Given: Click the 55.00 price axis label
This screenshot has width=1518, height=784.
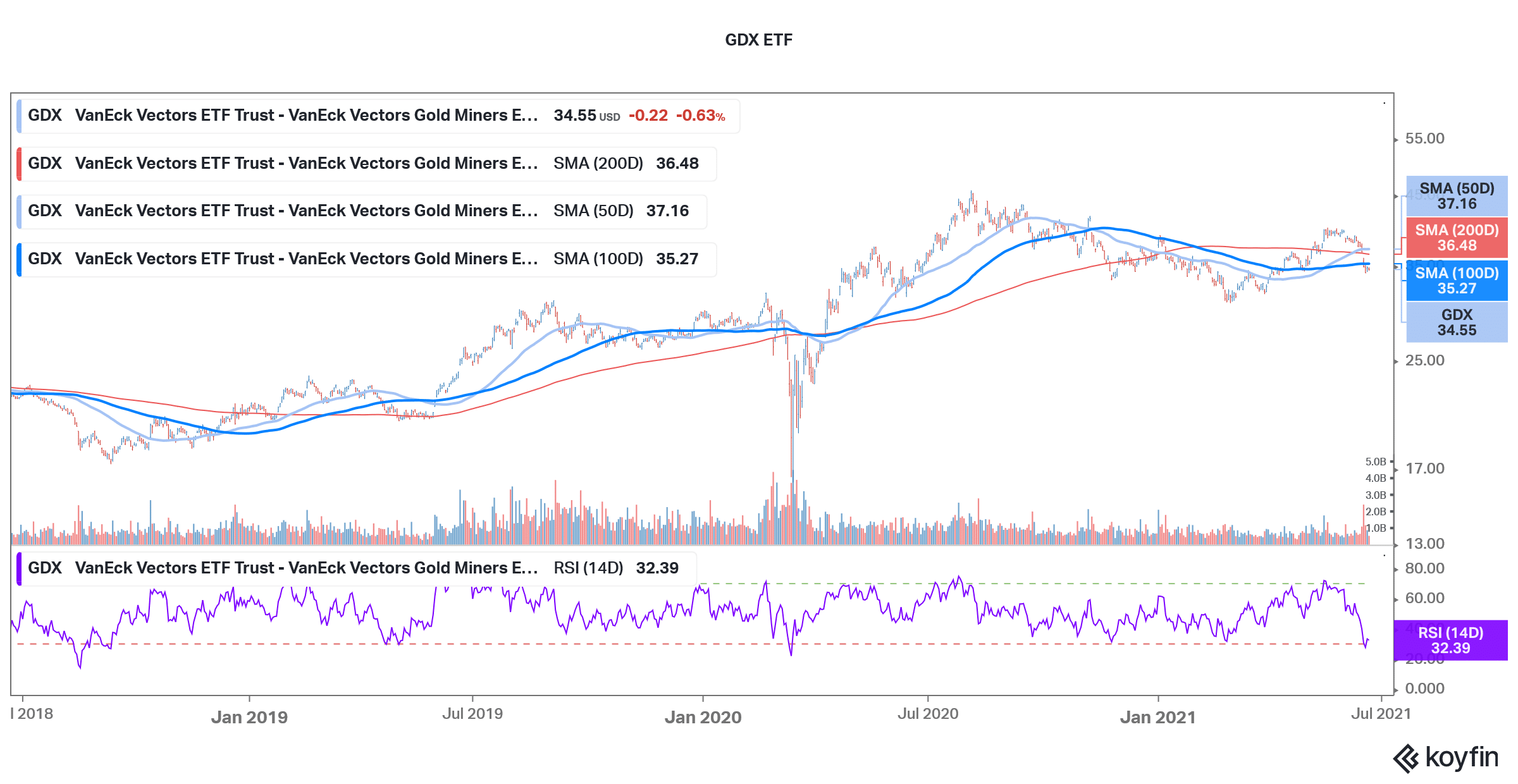Looking at the screenshot, I should pyautogui.click(x=1424, y=138).
